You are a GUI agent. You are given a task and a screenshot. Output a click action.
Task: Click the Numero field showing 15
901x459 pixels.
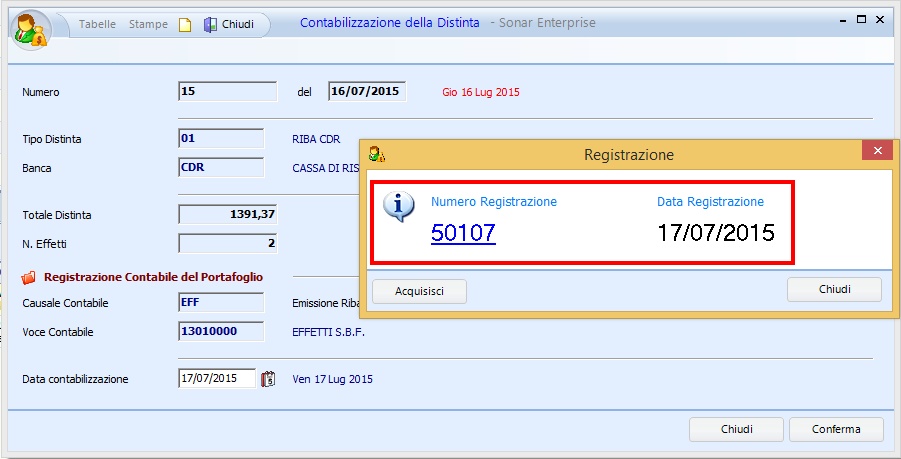227,92
